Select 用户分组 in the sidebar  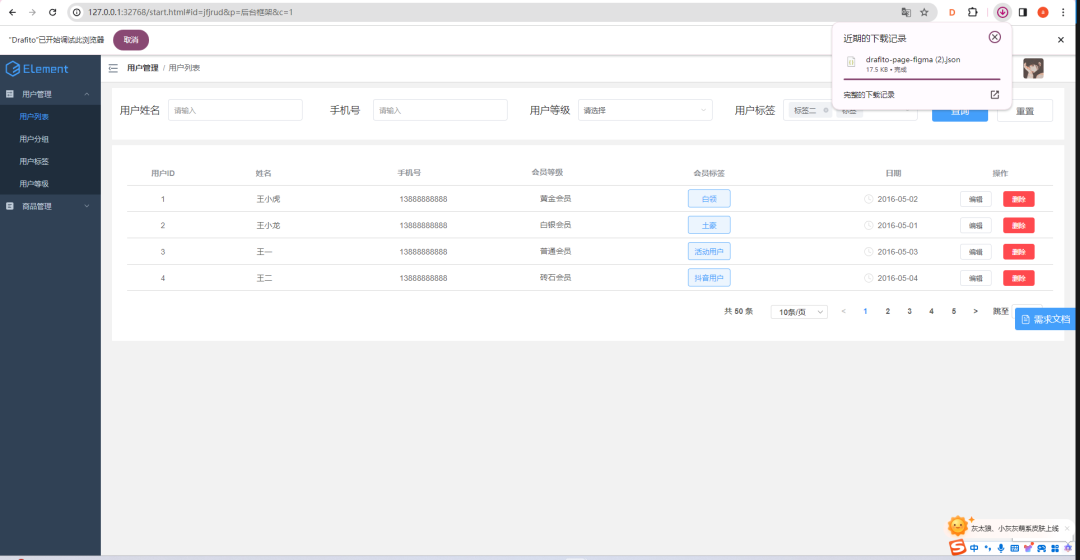point(50,139)
